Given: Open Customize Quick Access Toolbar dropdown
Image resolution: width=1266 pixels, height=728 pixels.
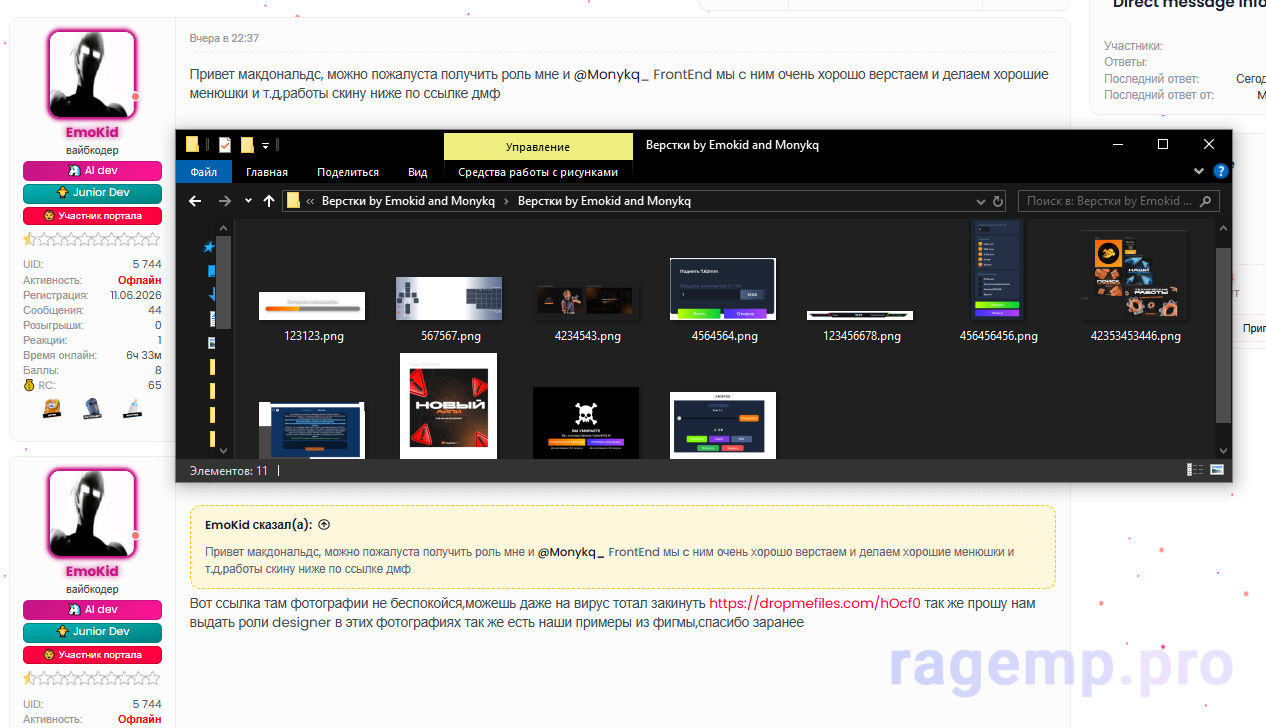Looking at the screenshot, I should [266, 146].
